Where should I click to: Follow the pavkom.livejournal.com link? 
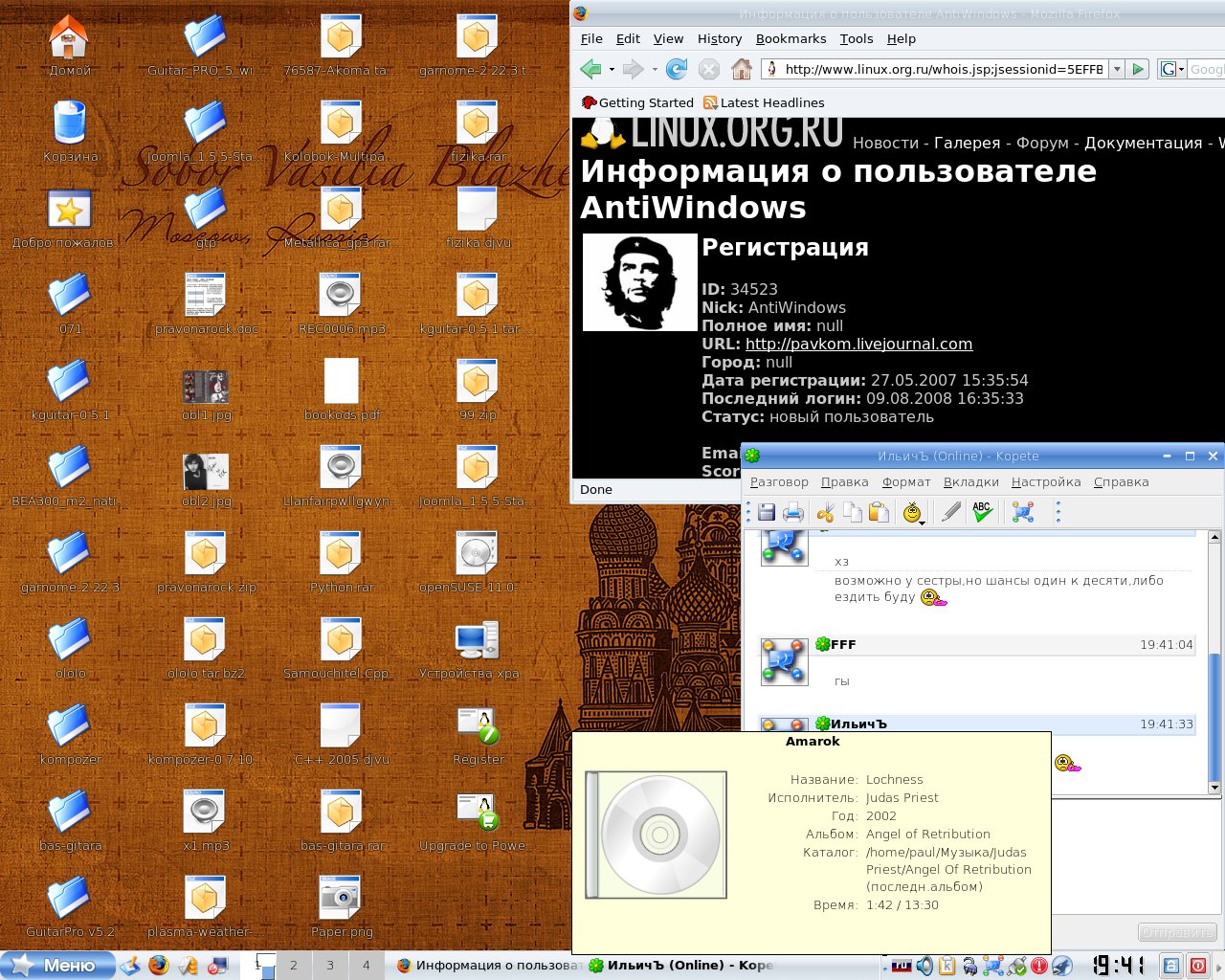(858, 344)
